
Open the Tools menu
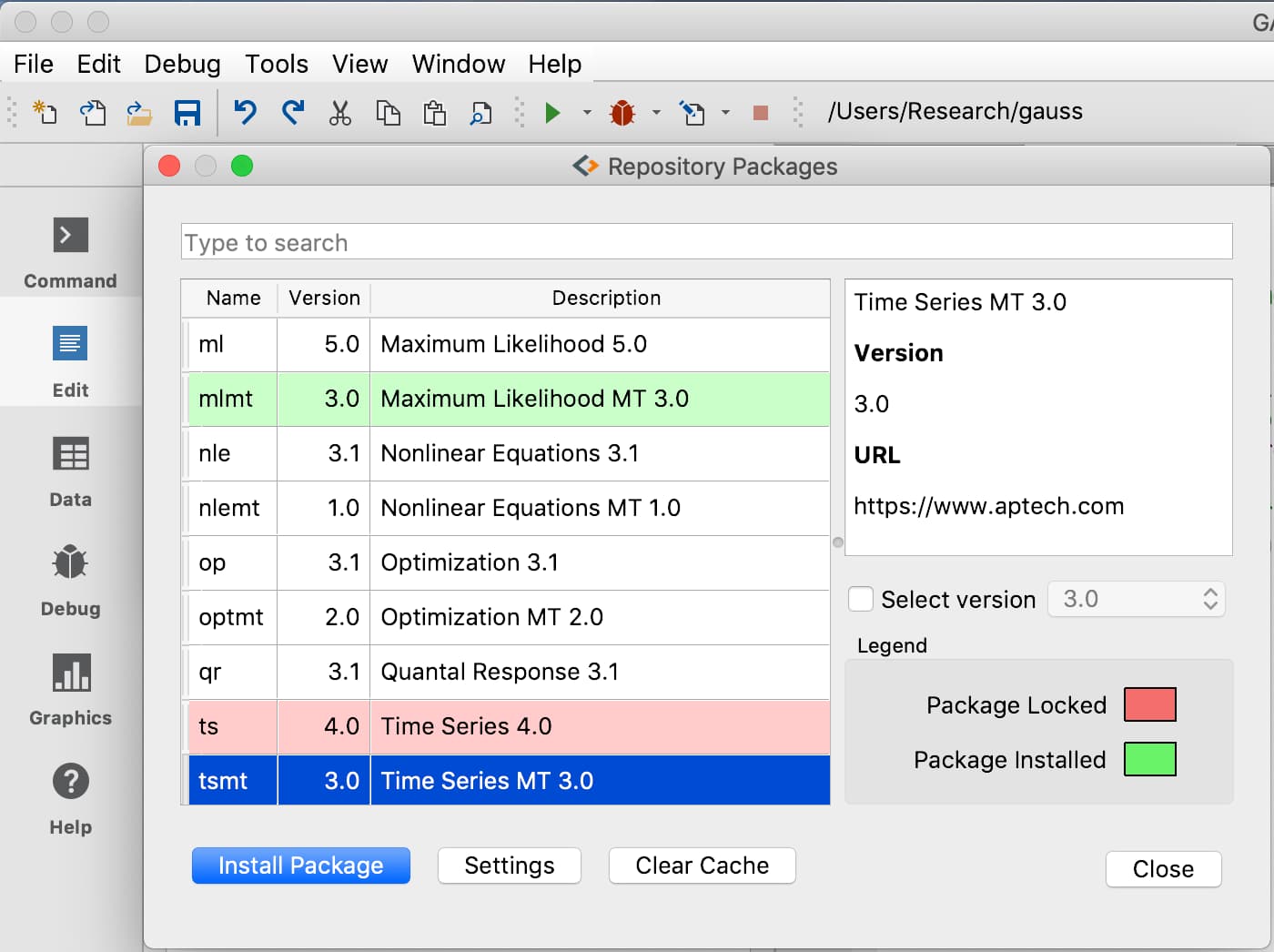point(277,64)
